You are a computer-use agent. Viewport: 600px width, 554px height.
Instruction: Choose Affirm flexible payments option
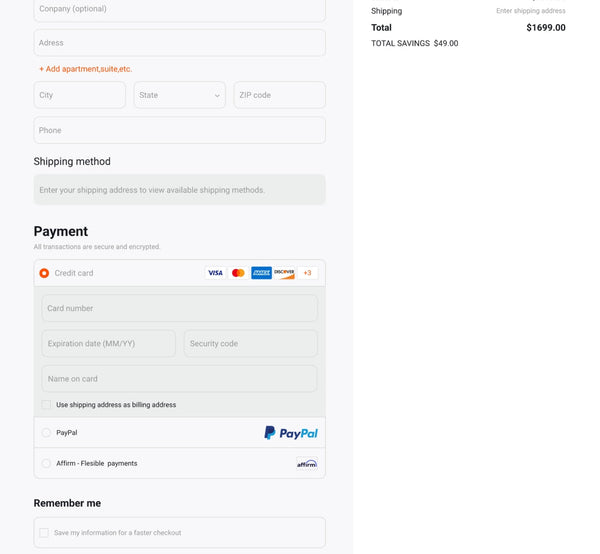click(x=46, y=463)
